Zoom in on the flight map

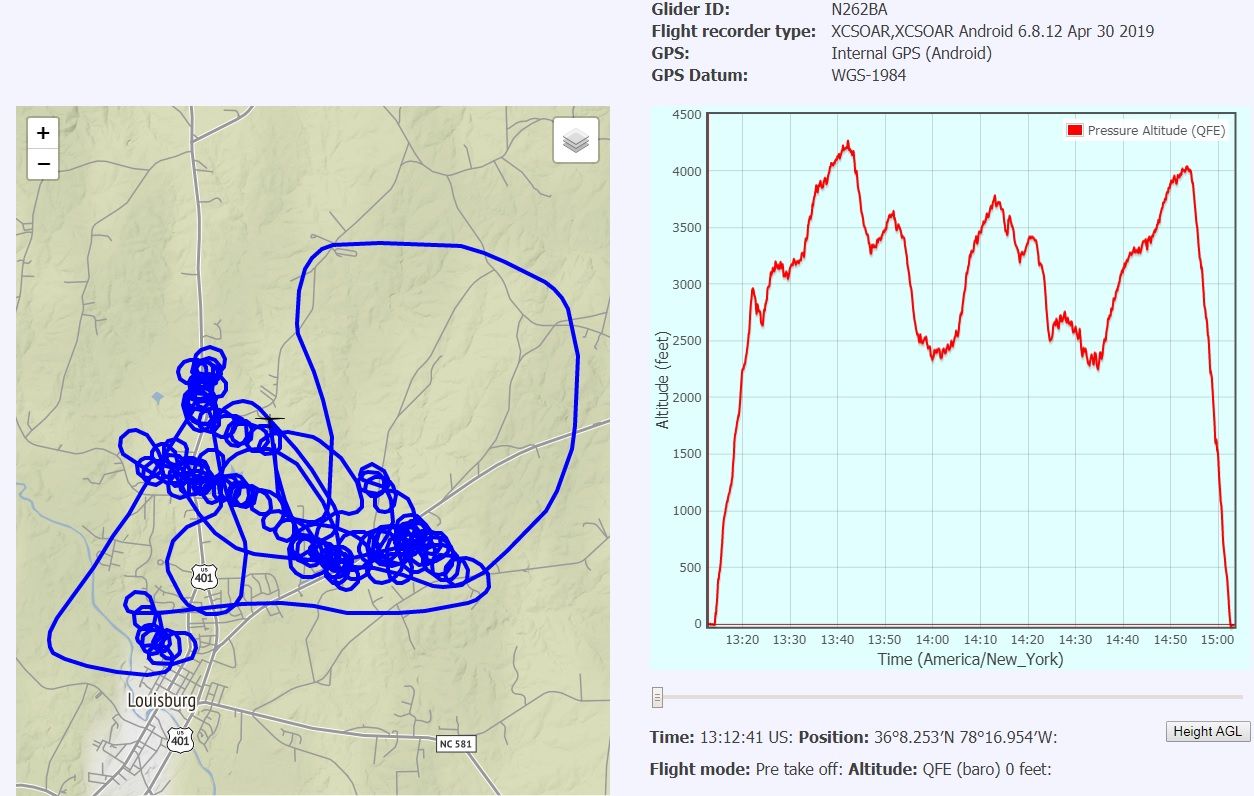coord(43,133)
